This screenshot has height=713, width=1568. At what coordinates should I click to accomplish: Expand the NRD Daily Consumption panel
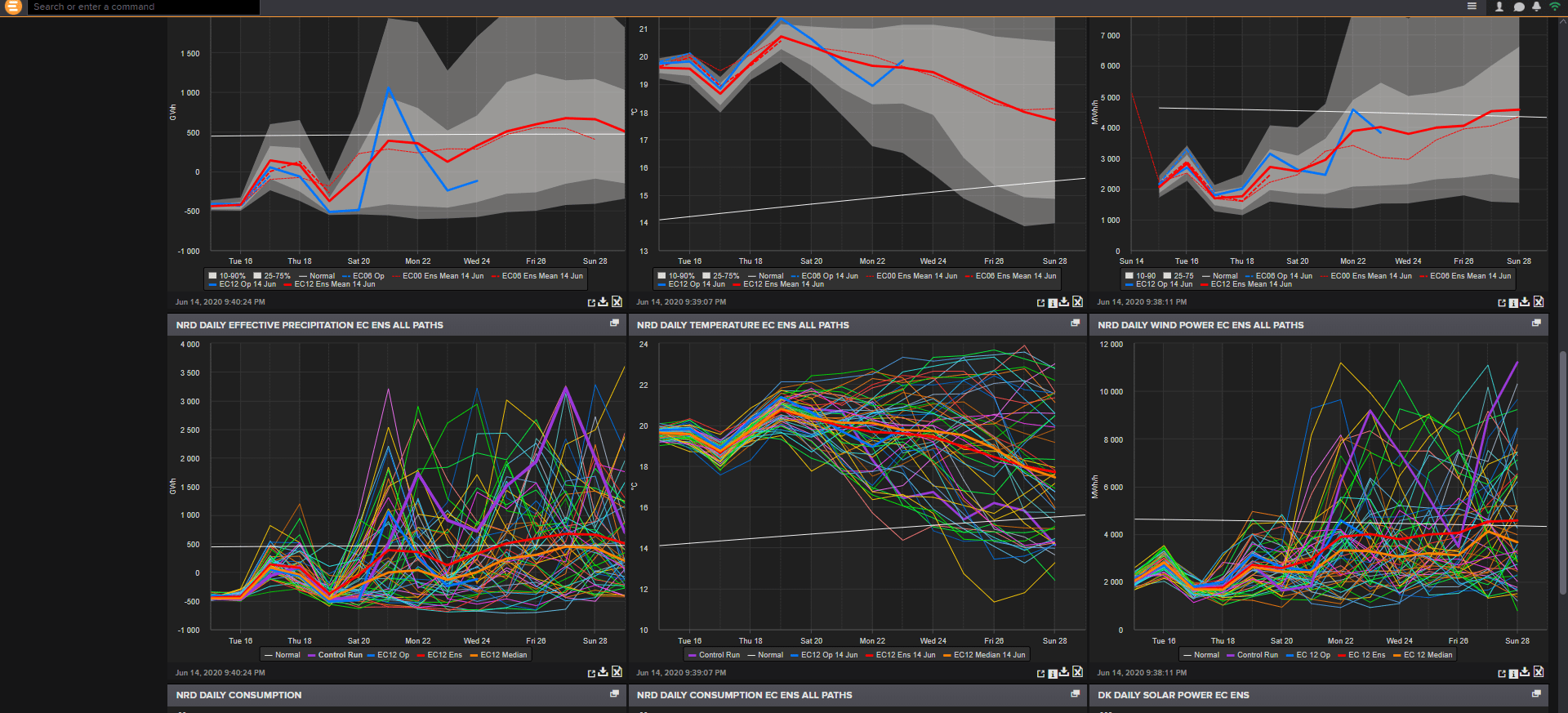(614, 693)
